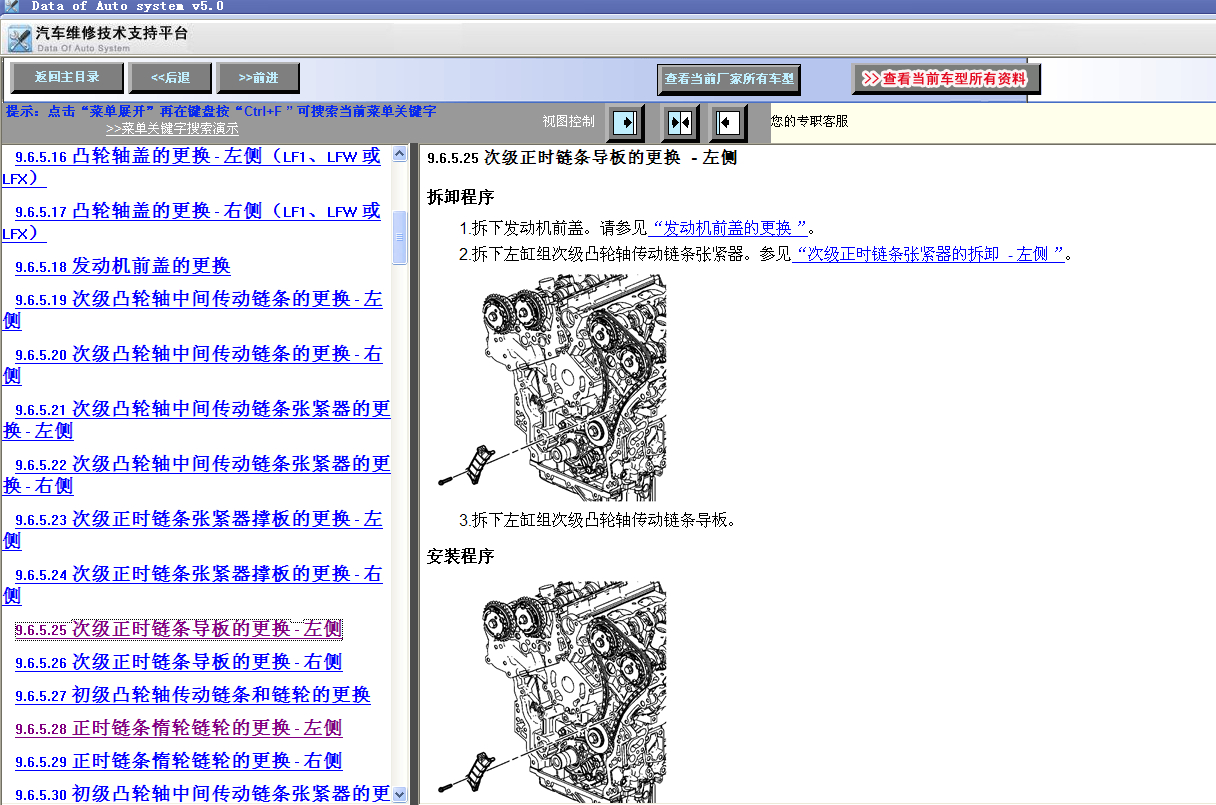This screenshot has height=805, width=1216.
Task: Click the view control left-arrow icon
Action: 729,123
